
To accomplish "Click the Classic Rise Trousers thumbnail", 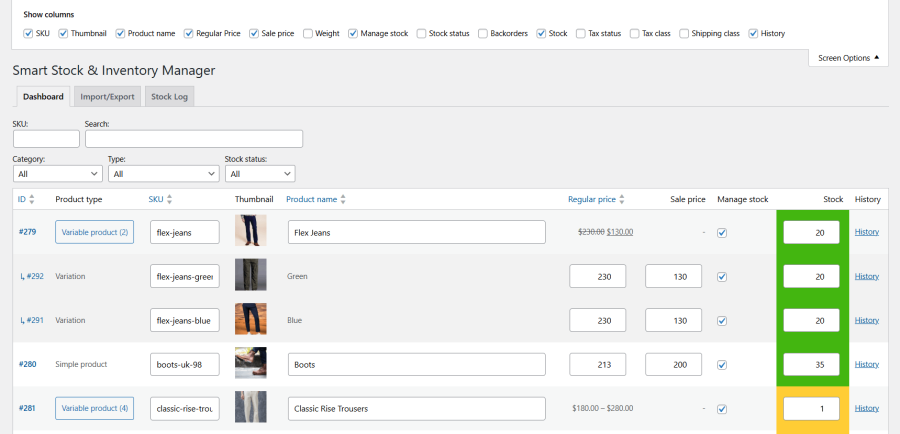I will [251, 408].
